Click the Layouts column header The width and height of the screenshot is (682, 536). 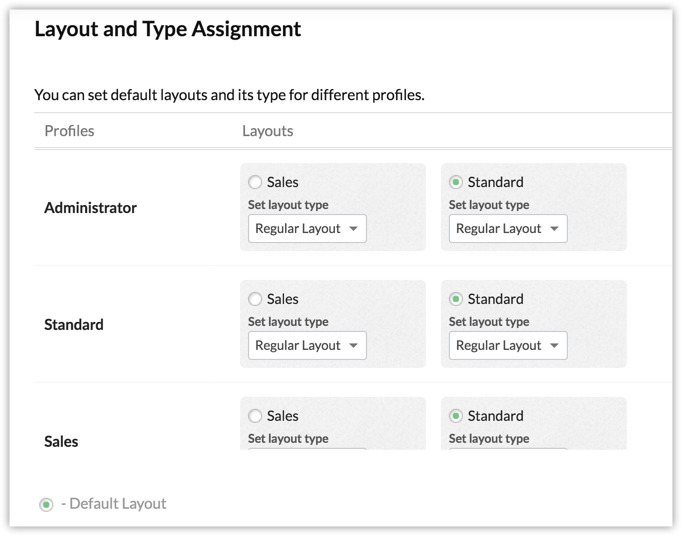[267, 131]
